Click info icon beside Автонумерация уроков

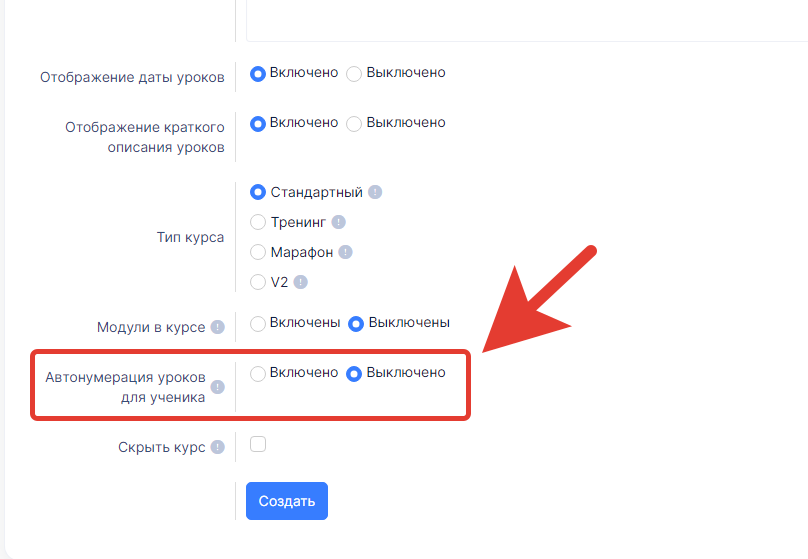click(x=217, y=387)
